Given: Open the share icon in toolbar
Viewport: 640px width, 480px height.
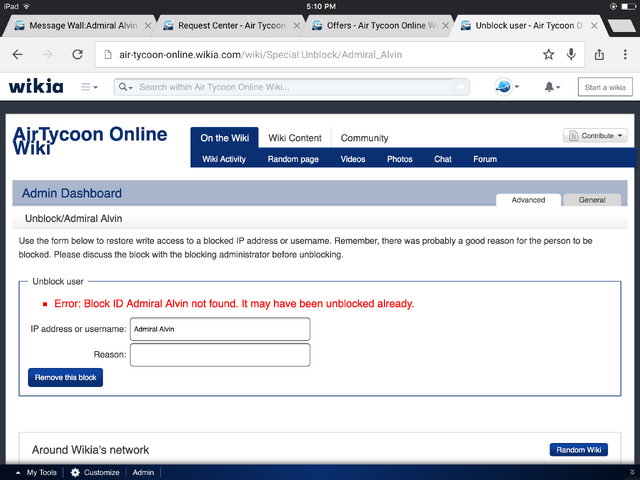Looking at the screenshot, I should [x=599, y=54].
